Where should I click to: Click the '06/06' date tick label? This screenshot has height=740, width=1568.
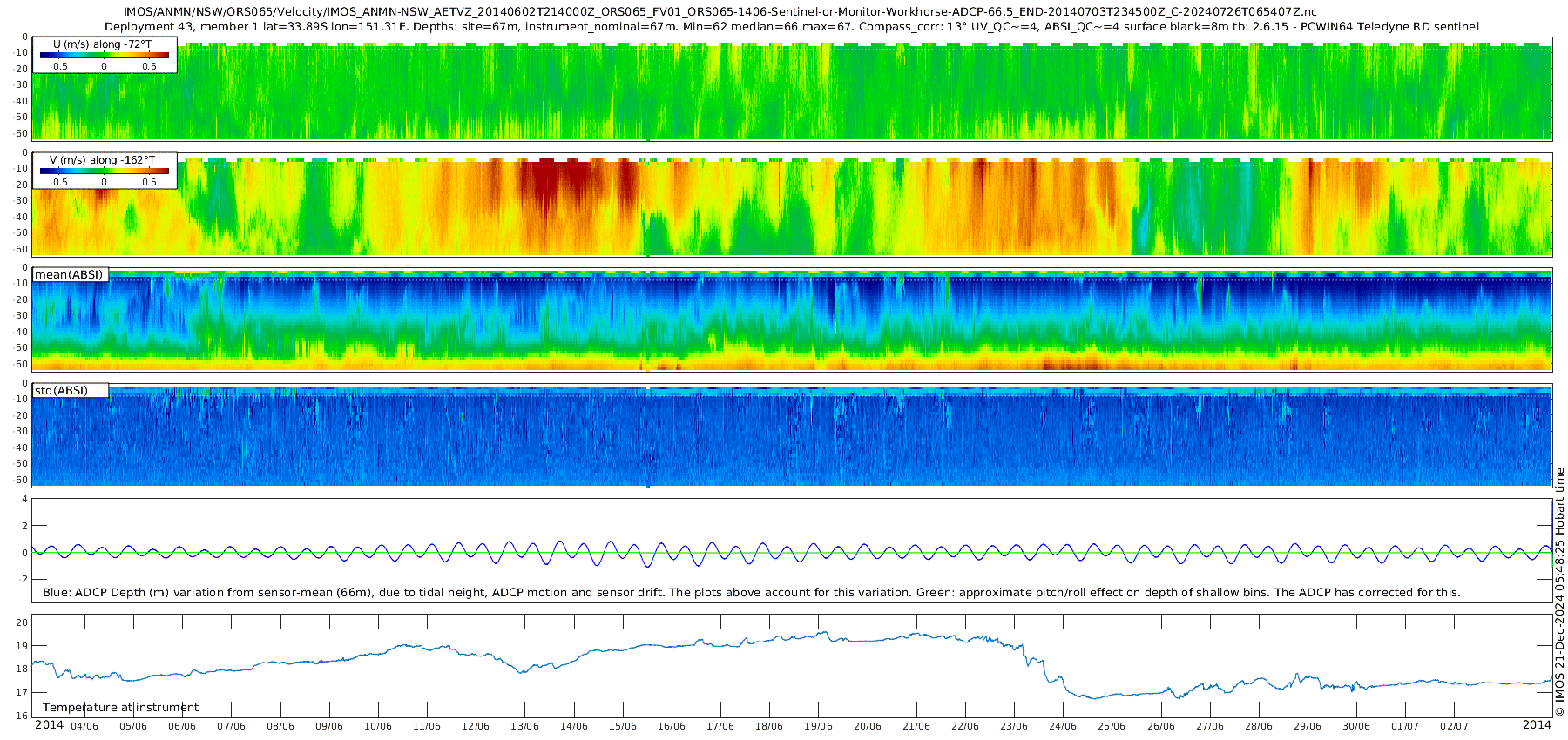coord(182,726)
